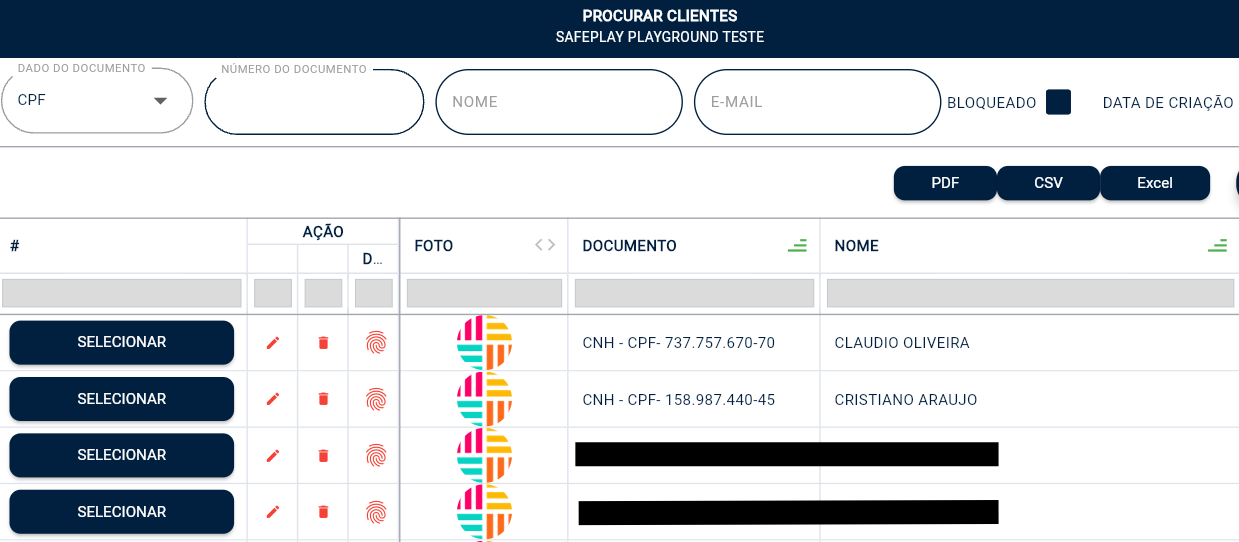Click the E-mail search field

click(816, 102)
